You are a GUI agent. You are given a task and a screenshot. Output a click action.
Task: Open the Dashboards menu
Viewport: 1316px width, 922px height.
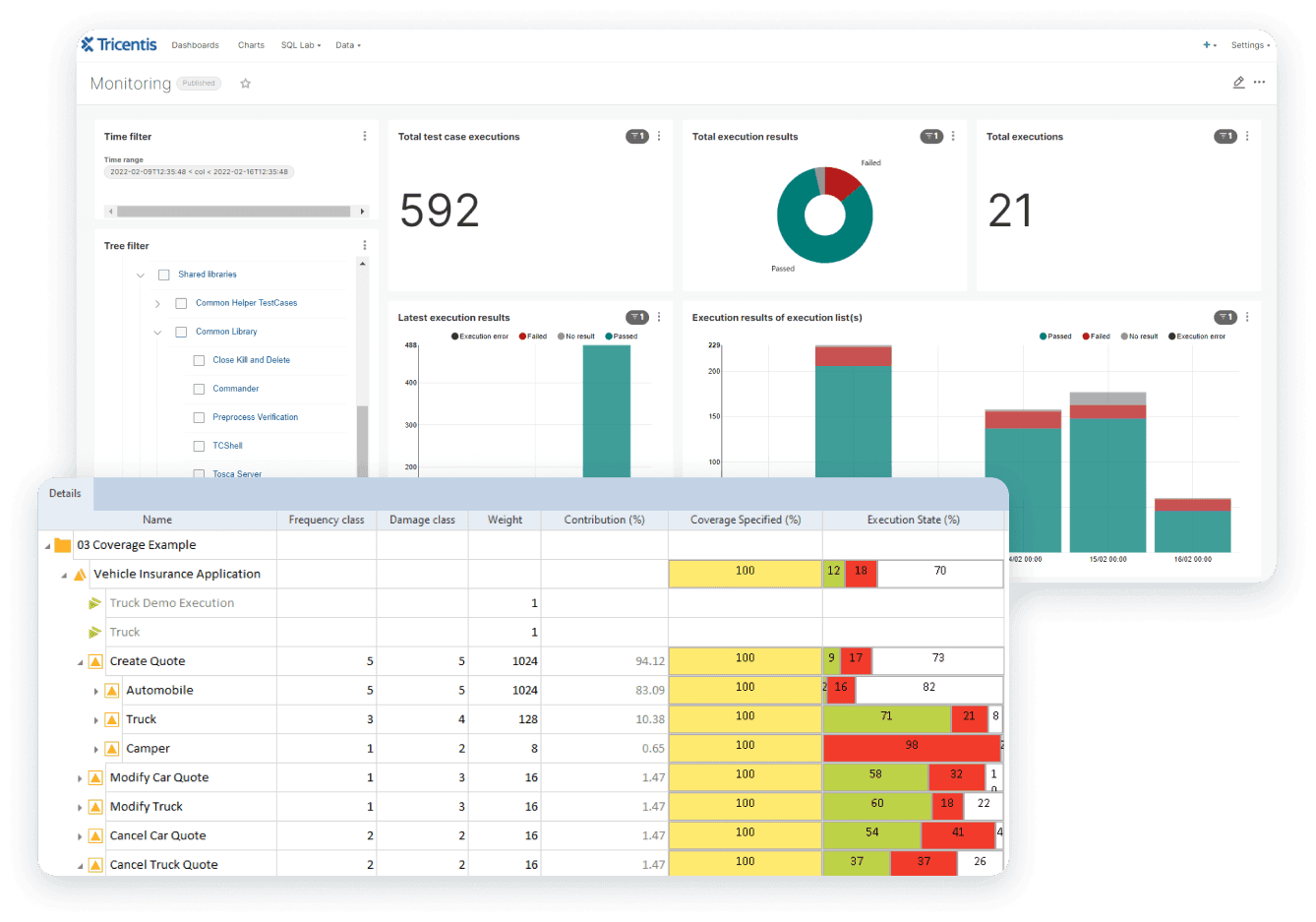tap(195, 45)
